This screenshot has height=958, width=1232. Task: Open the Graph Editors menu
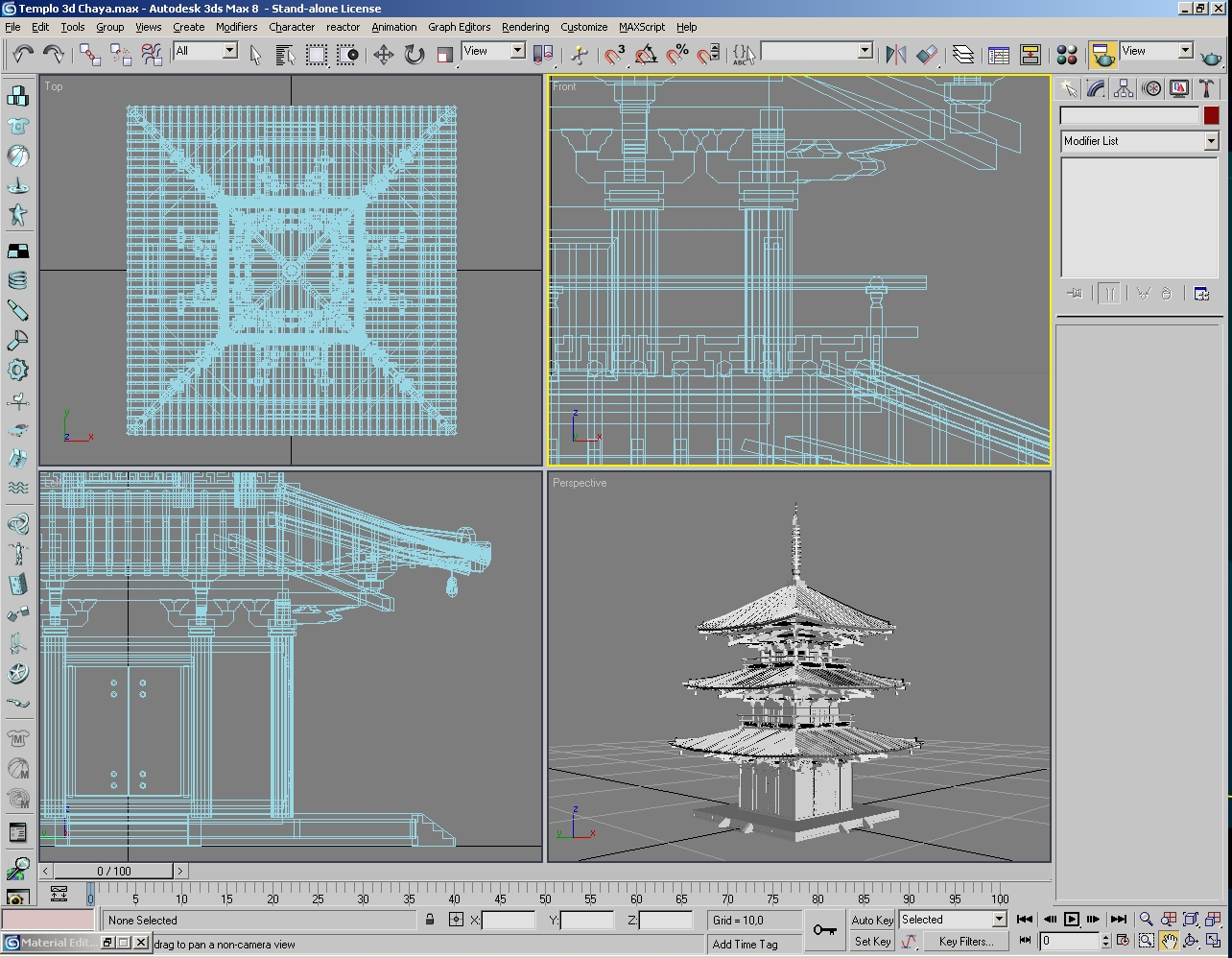click(459, 27)
